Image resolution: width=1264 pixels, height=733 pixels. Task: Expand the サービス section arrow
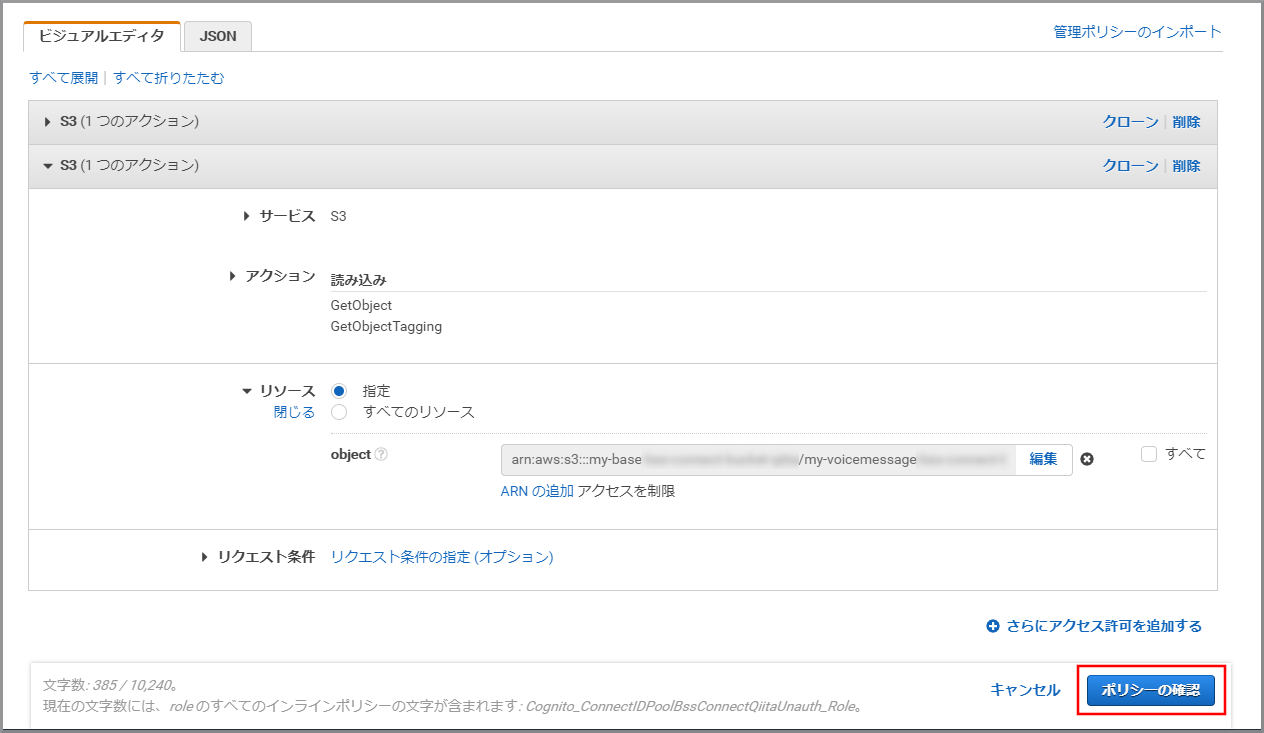click(247, 216)
